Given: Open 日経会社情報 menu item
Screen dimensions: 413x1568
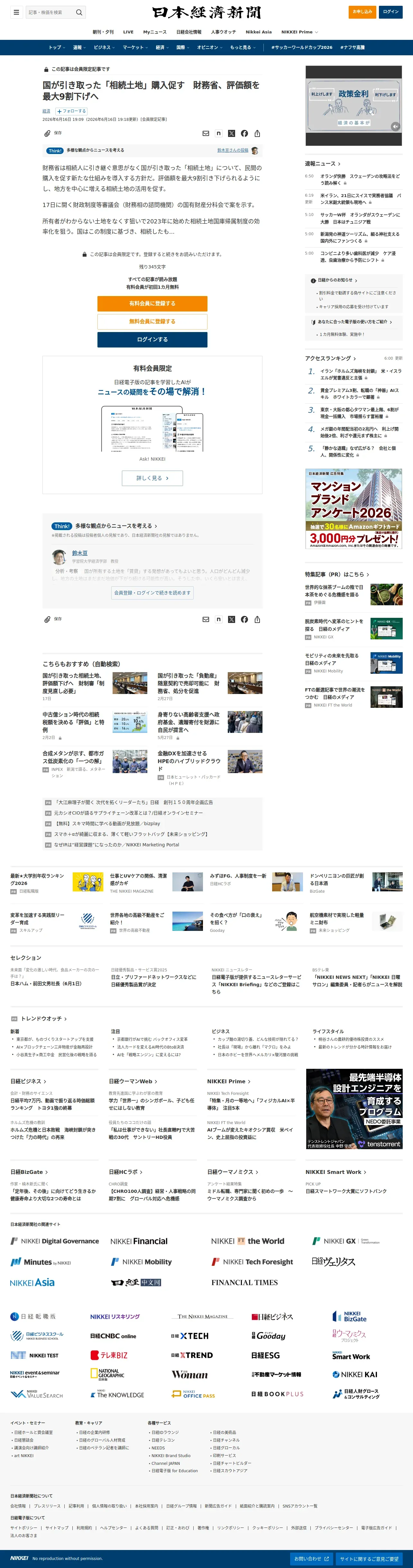Looking at the screenshot, I should click(x=189, y=32).
